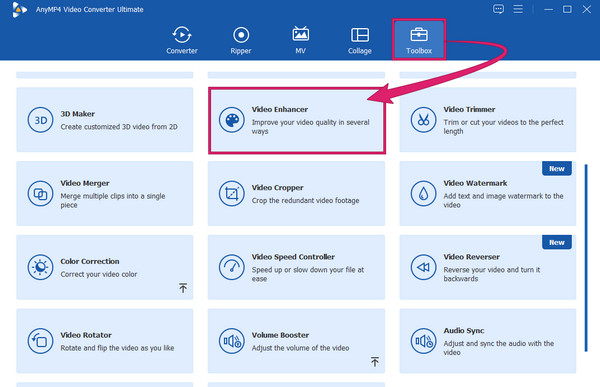Open the Volume Booster title
Image resolution: width=600 pixels, height=387 pixels.
pyautogui.click(x=280, y=335)
